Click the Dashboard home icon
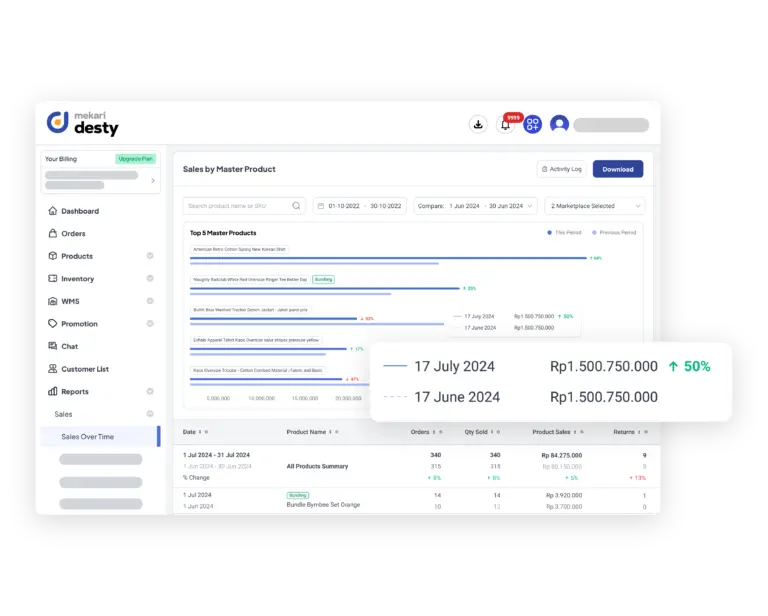Screen dimensions: 768x616 click(x=52, y=211)
